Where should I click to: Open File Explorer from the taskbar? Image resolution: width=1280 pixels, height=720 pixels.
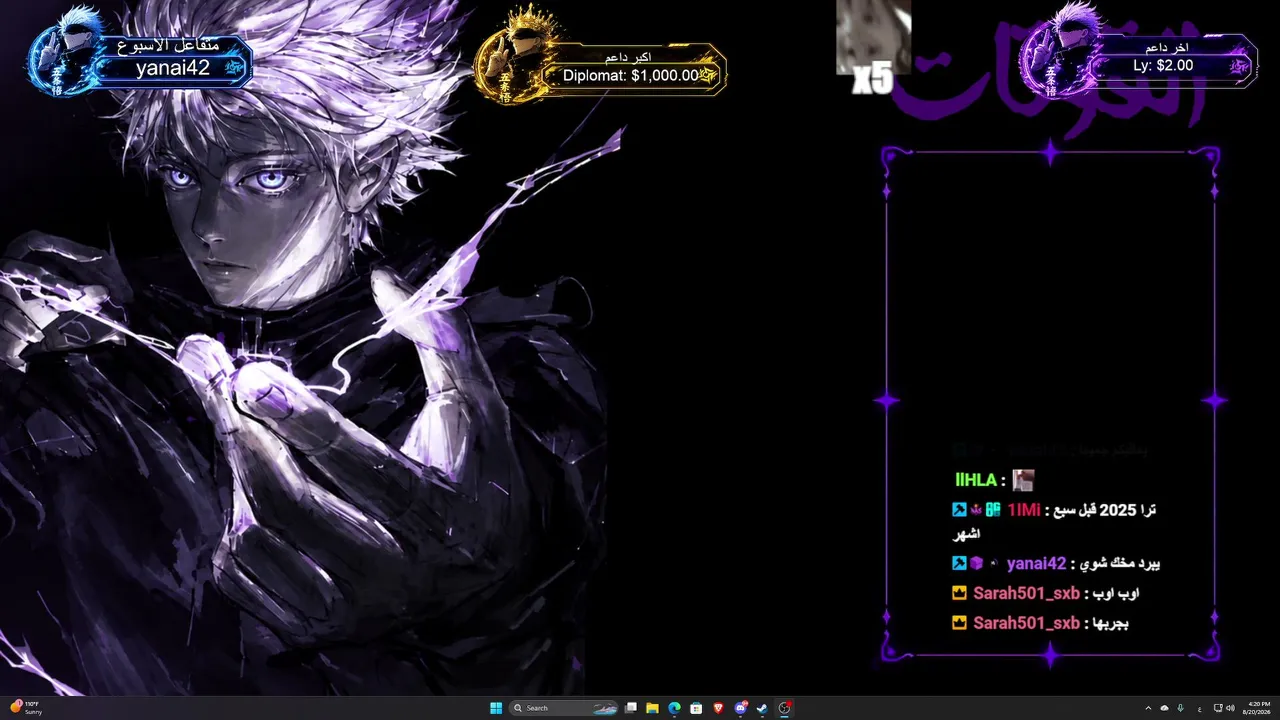click(x=652, y=708)
